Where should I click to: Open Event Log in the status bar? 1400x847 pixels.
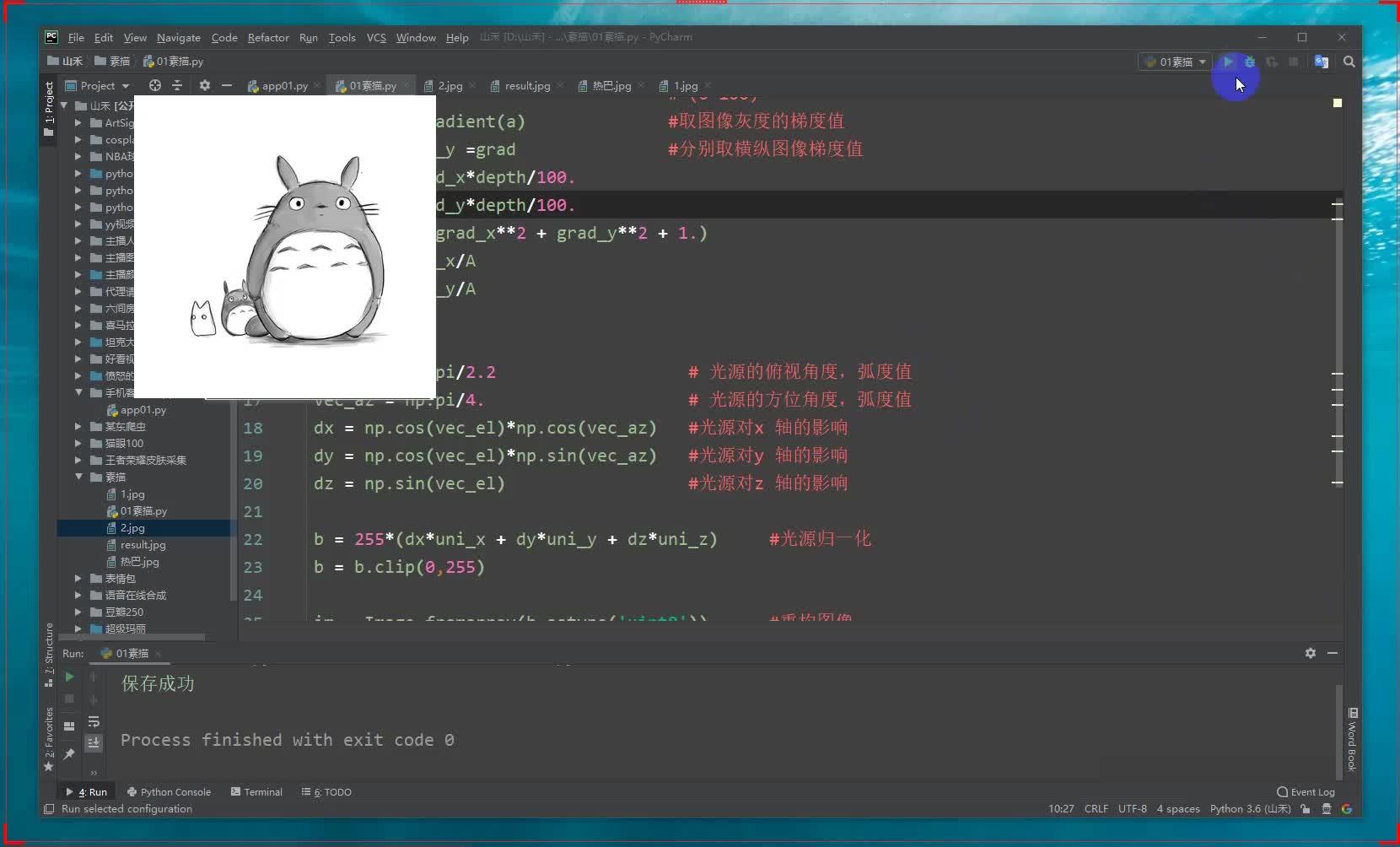1306,791
